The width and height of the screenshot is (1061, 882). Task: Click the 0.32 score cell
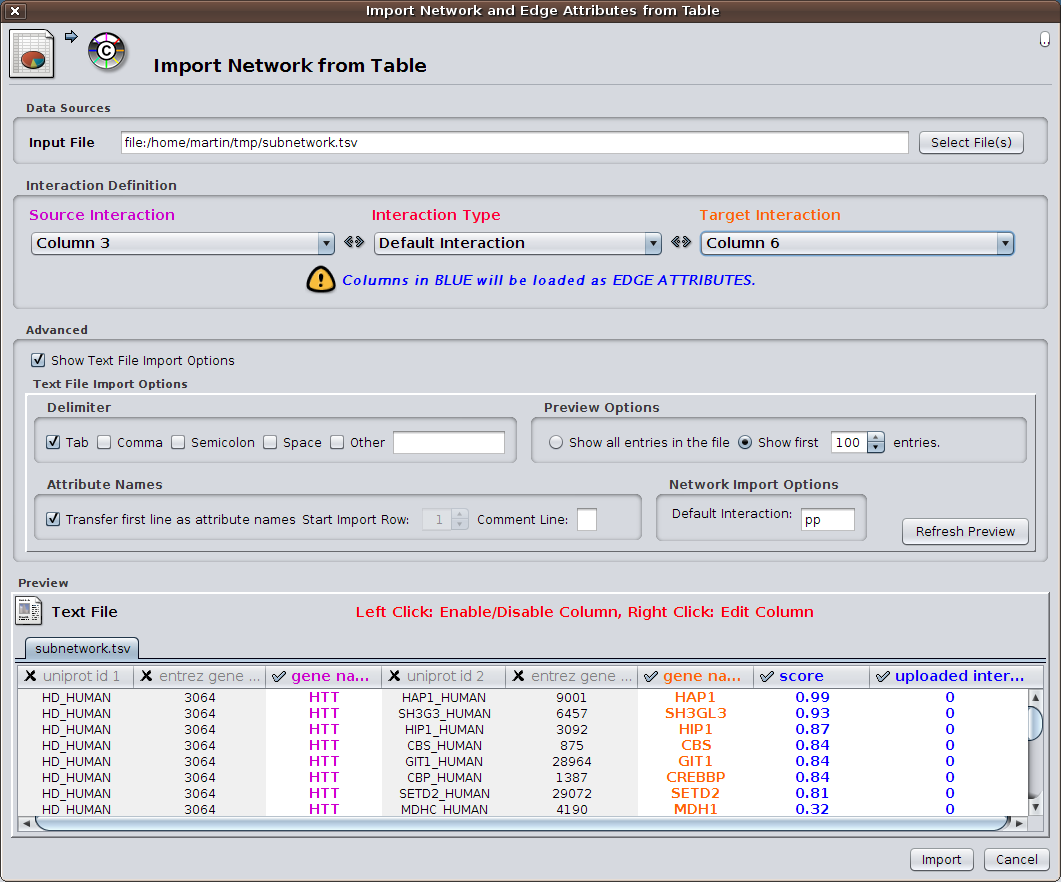pos(812,809)
